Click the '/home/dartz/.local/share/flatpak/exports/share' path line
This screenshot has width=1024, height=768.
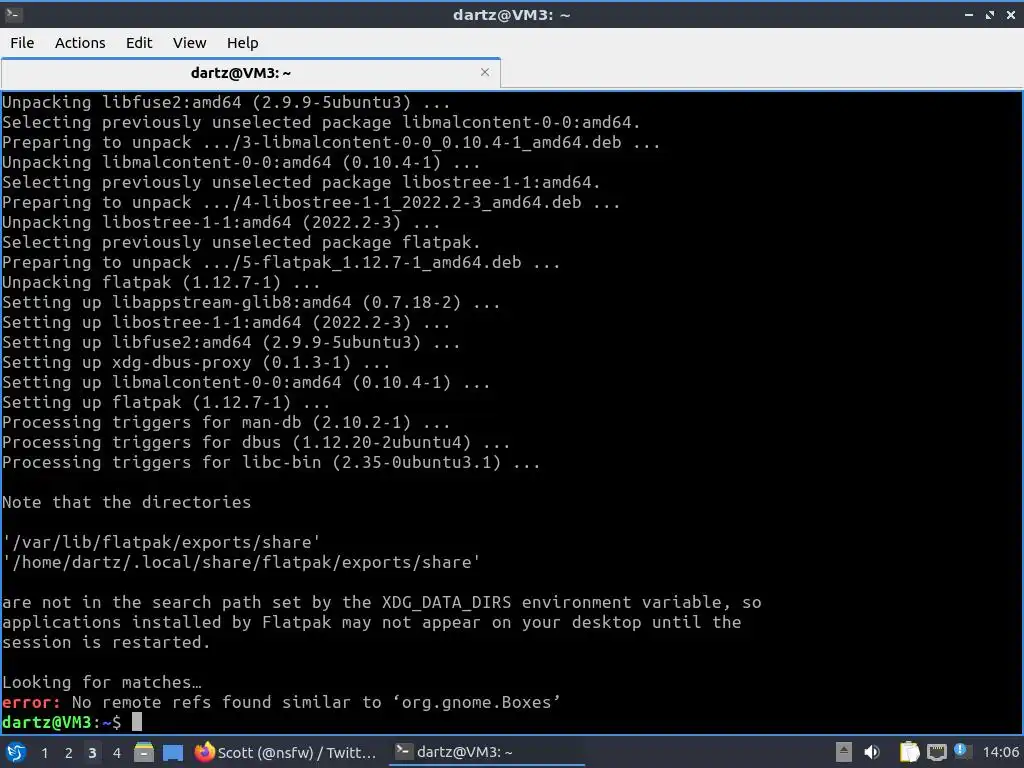[x=241, y=562]
